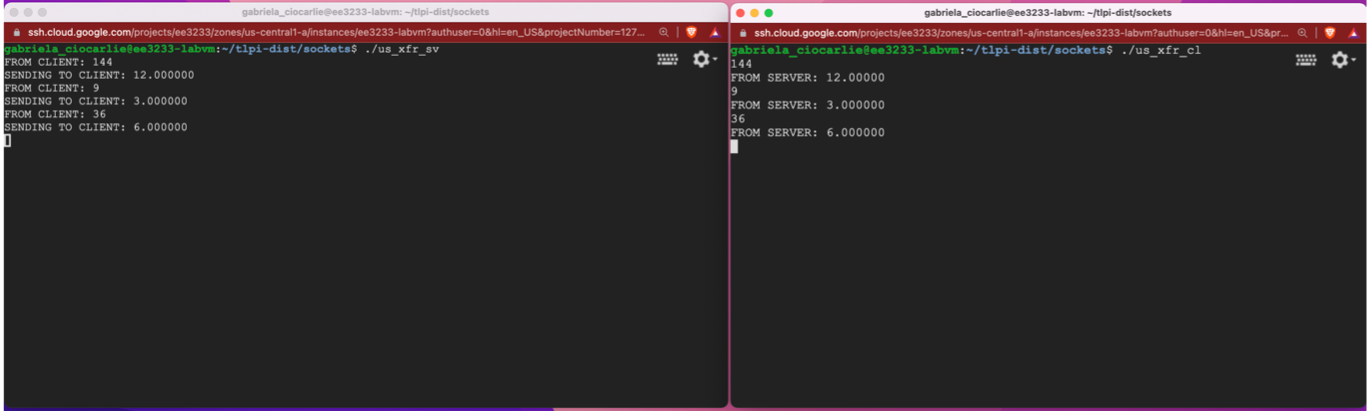Image resolution: width=1370 pixels, height=414 pixels.
Task: Click the Brave Shields lion in client window
Action: 1330,32
